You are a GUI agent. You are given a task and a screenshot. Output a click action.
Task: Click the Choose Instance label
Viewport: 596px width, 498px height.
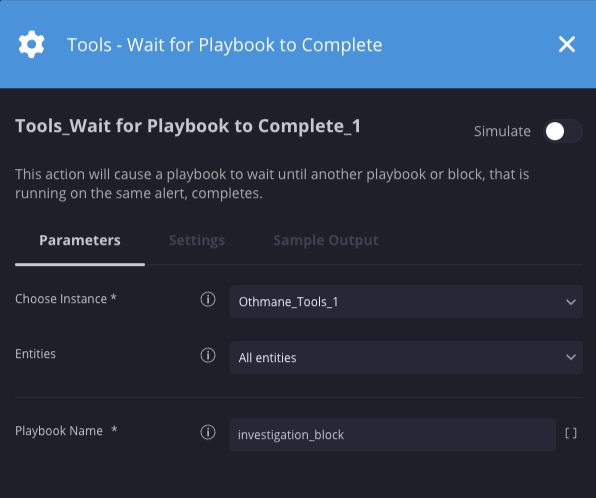(x=66, y=299)
